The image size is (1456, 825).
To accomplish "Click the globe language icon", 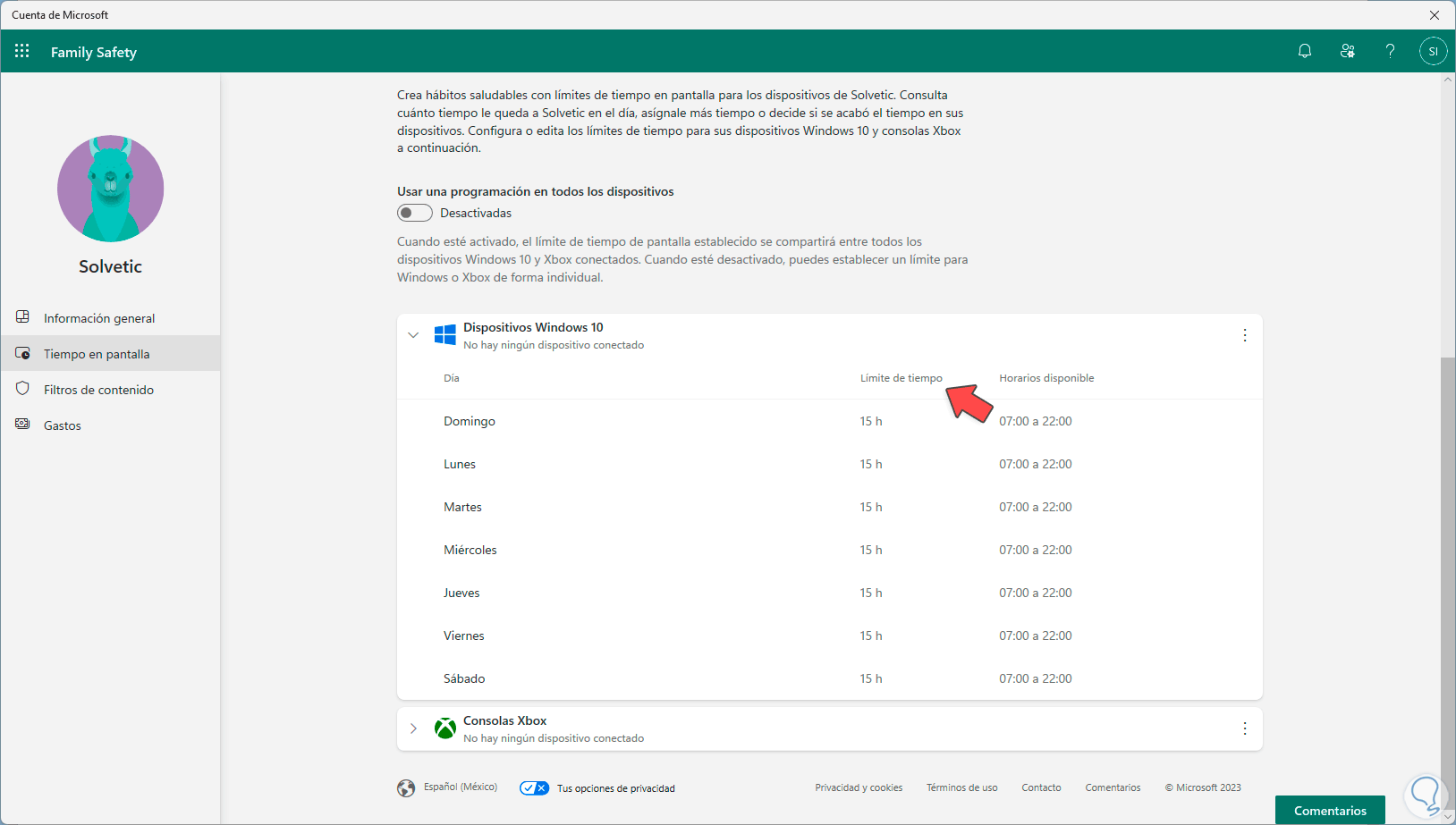I will 406,787.
